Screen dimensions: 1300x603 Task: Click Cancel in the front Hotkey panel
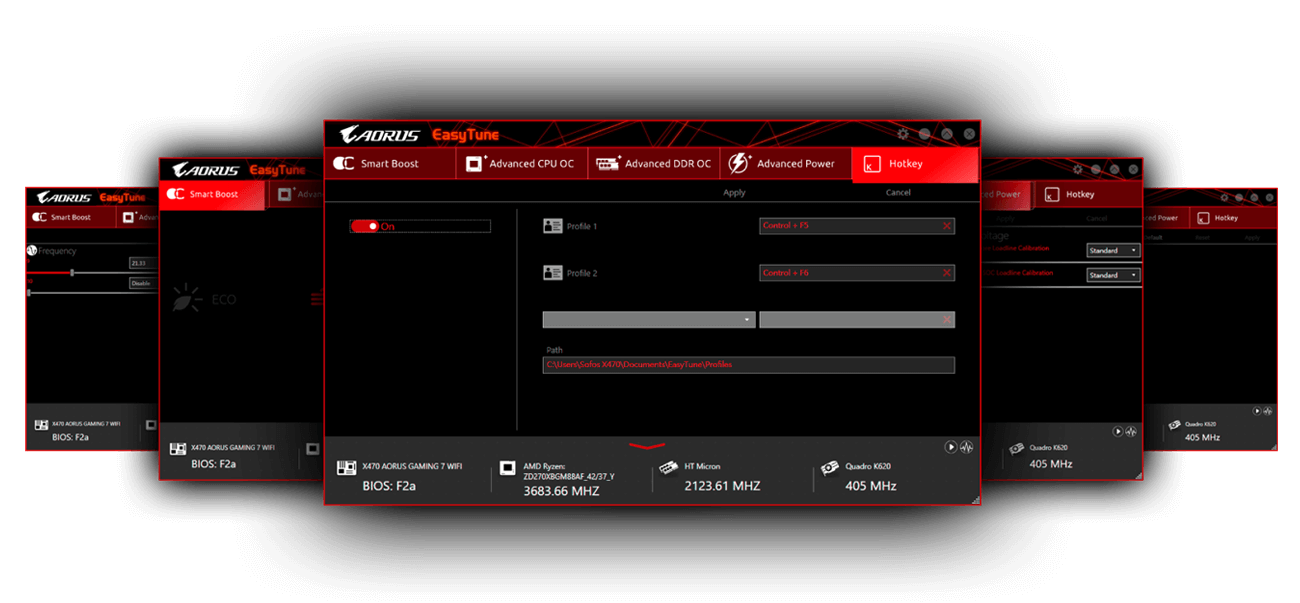point(898,193)
